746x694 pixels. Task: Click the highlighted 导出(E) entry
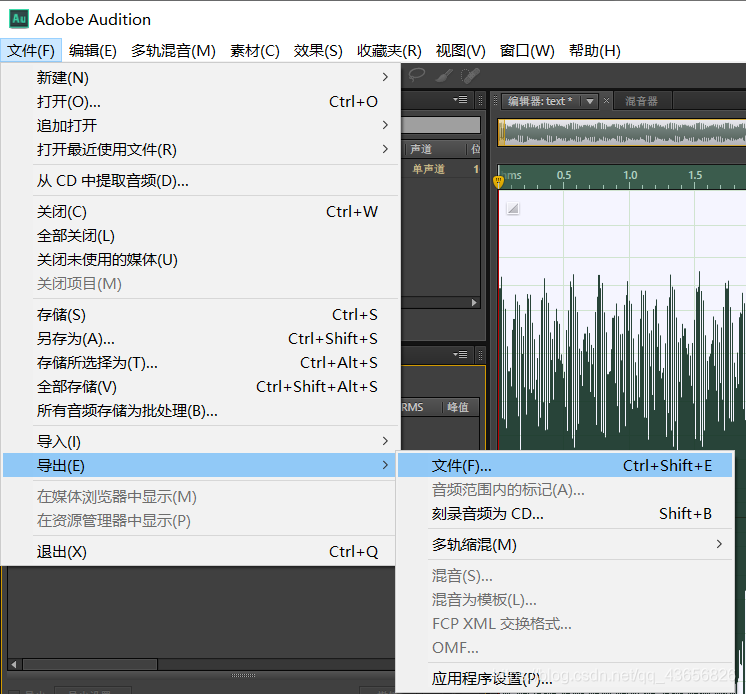pyautogui.click(x=200, y=465)
